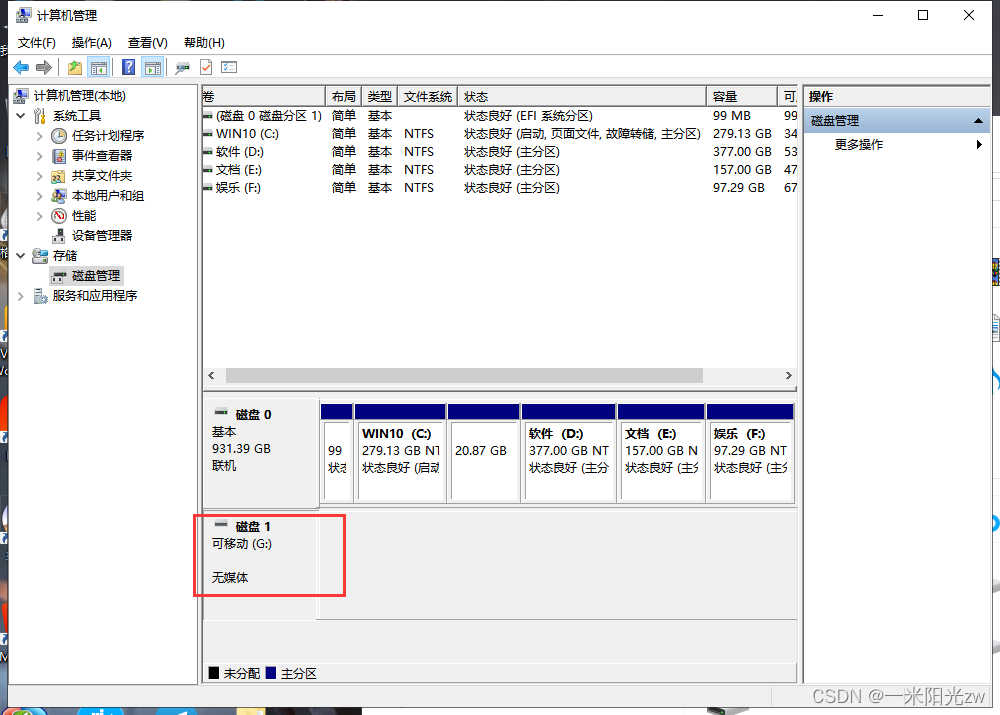Screen dimensions: 1000x715
Task: Open the 查看(V) menu
Action: [147, 43]
